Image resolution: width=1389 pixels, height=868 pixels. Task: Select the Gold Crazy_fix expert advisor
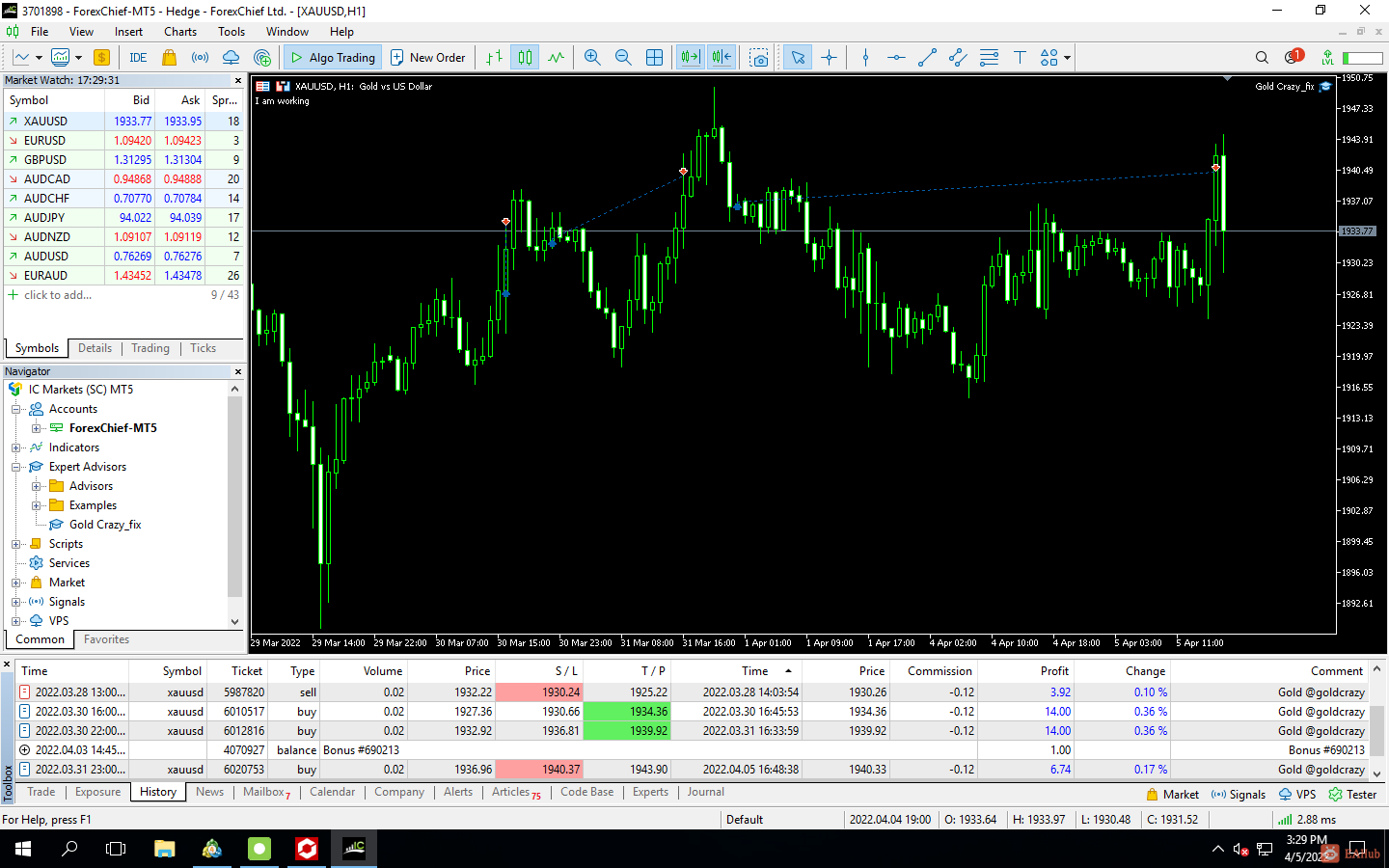point(105,525)
